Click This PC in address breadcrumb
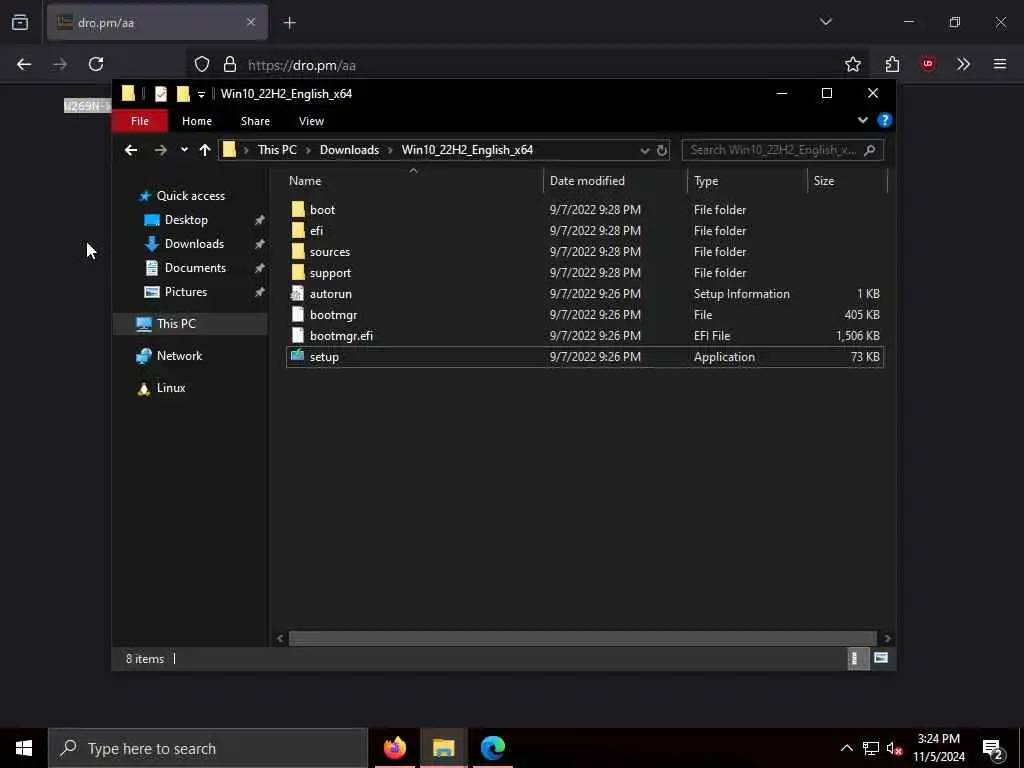 click(x=277, y=150)
